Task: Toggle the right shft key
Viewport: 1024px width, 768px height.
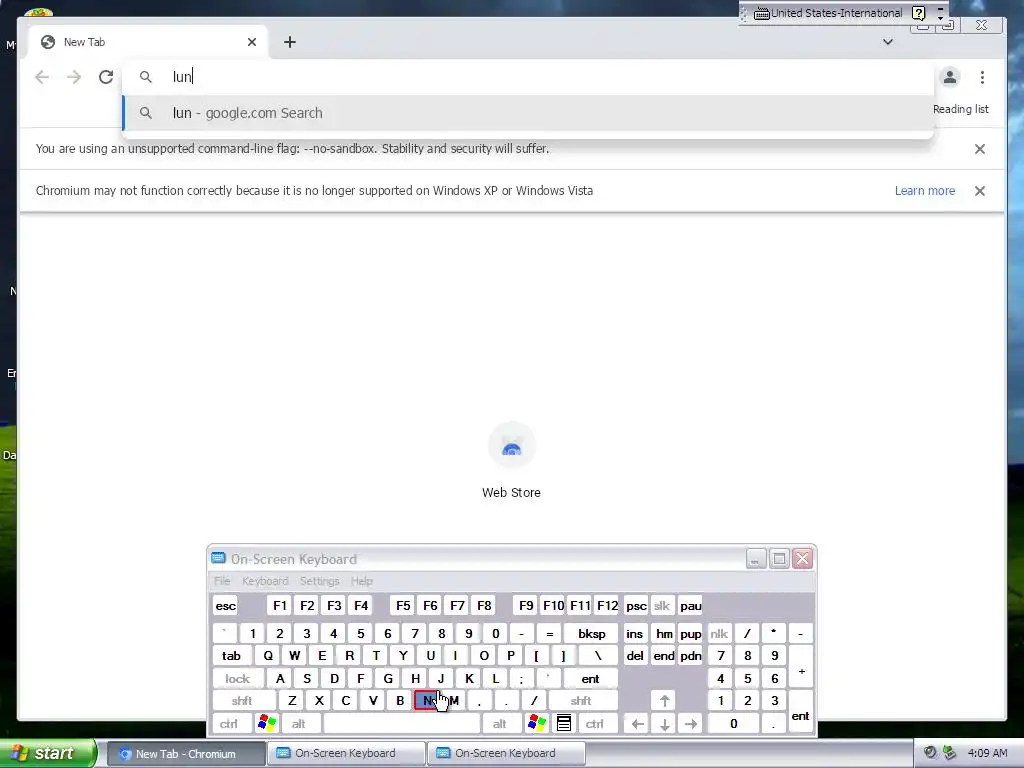Action: click(x=581, y=701)
